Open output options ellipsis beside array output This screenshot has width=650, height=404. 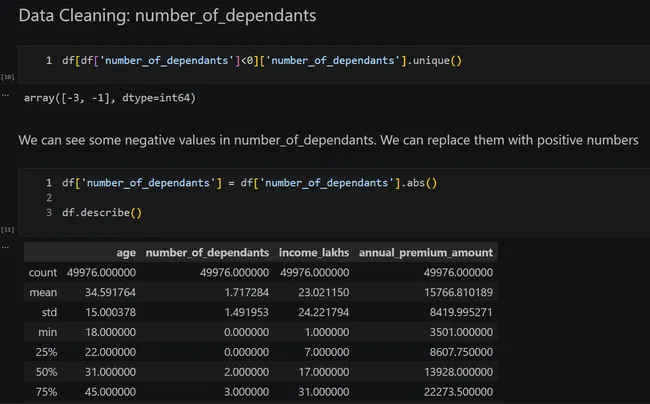pos(5,95)
